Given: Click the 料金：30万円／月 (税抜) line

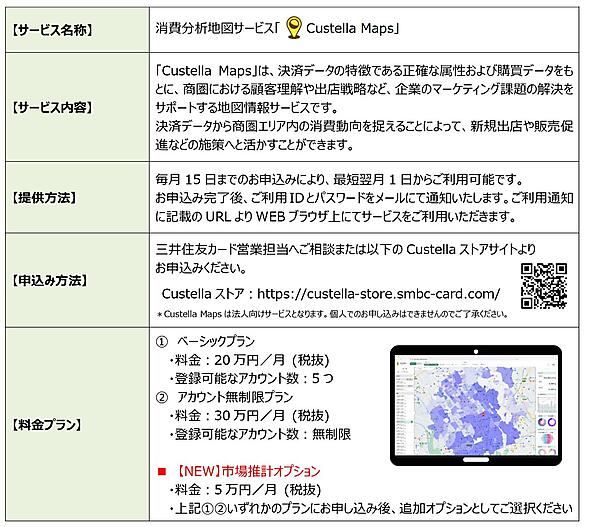Looking at the screenshot, I should [x=249, y=416].
